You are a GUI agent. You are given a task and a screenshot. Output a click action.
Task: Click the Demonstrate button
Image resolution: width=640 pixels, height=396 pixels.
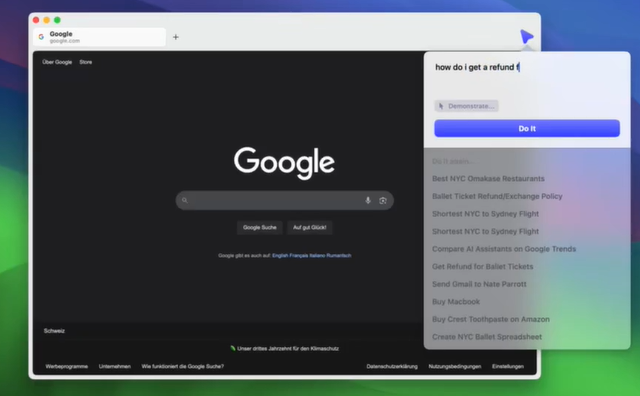tap(466, 106)
